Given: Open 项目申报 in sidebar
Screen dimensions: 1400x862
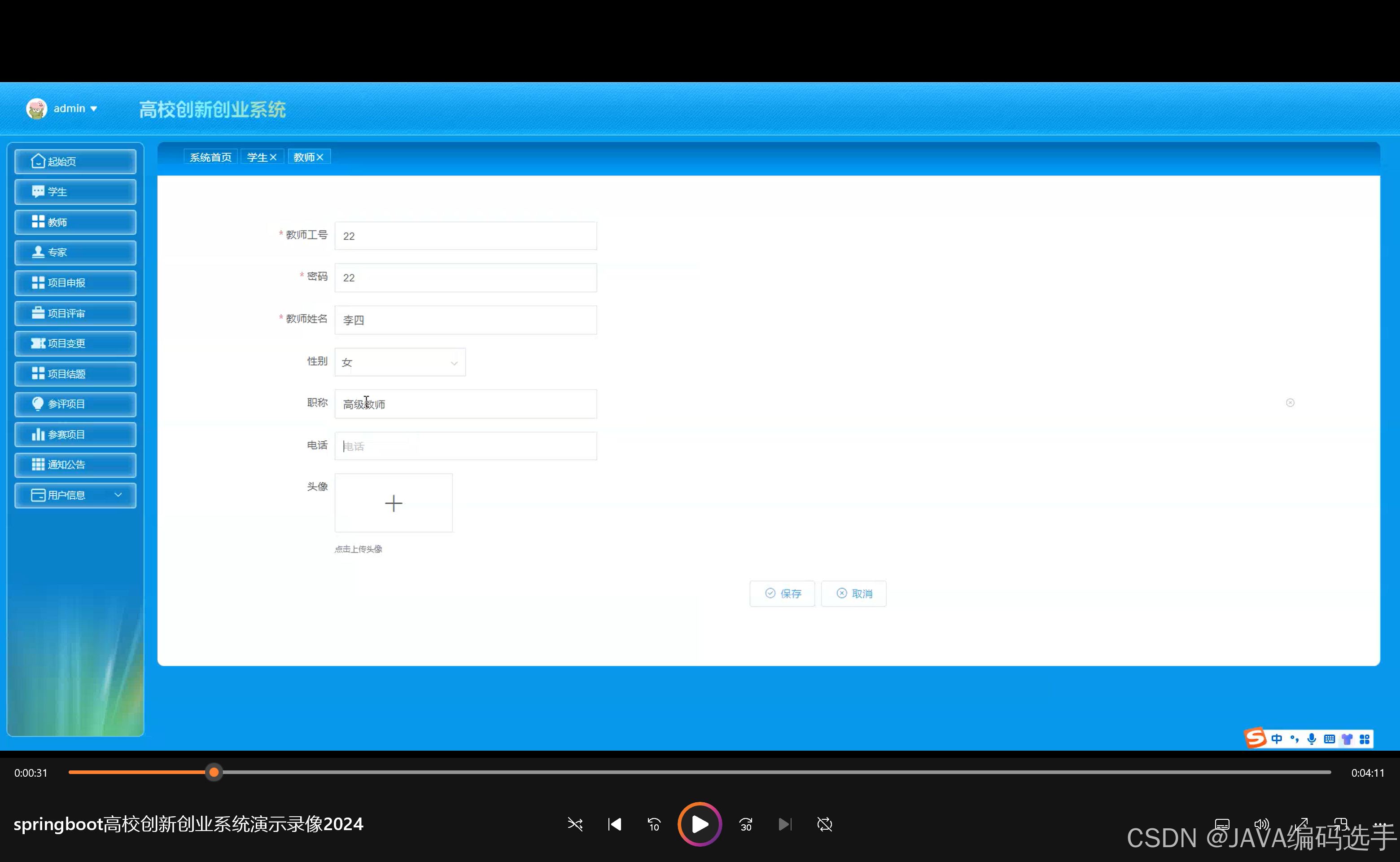Looking at the screenshot, I should (75, 283).
